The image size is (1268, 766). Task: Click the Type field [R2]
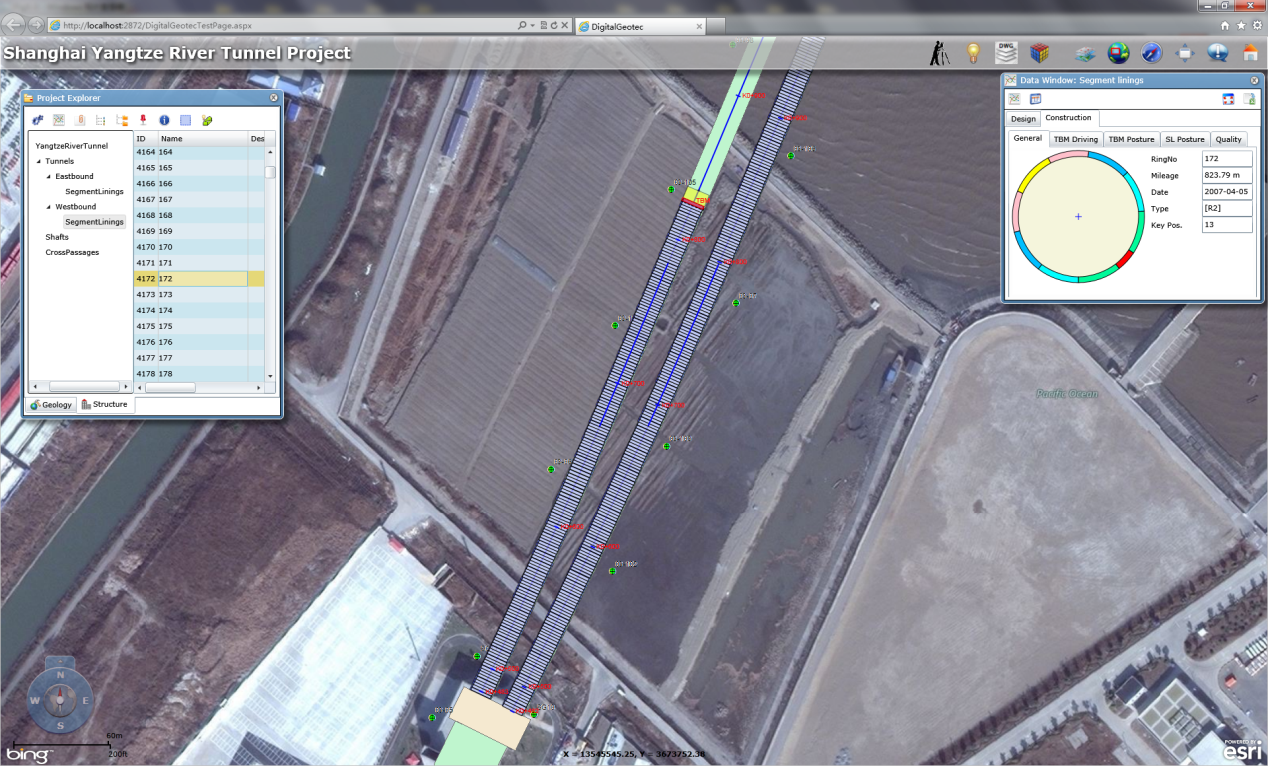[x=1227, y=208]
